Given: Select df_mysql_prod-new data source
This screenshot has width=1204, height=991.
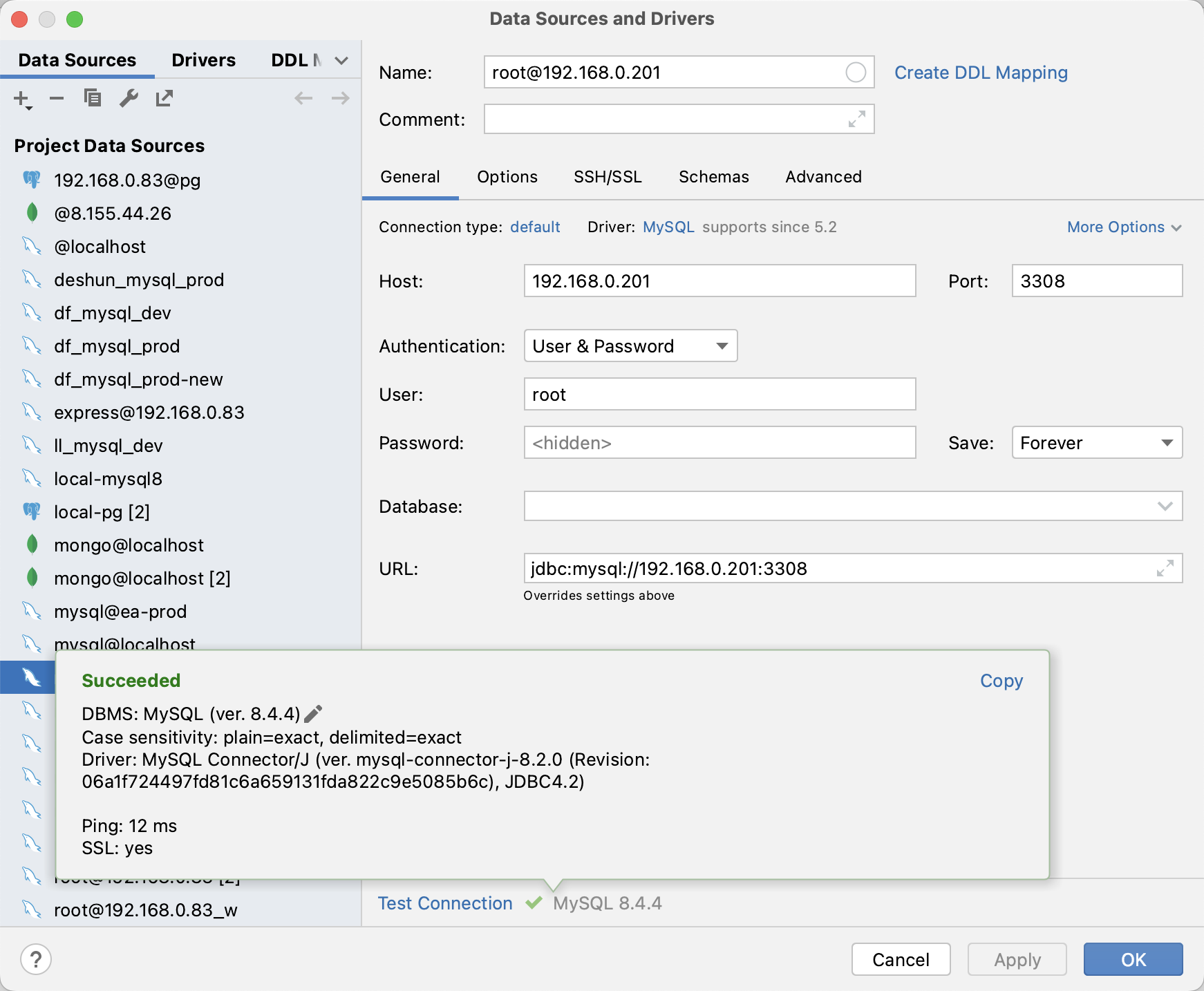Looking at the screenshot, I should [x=138, y=379].
